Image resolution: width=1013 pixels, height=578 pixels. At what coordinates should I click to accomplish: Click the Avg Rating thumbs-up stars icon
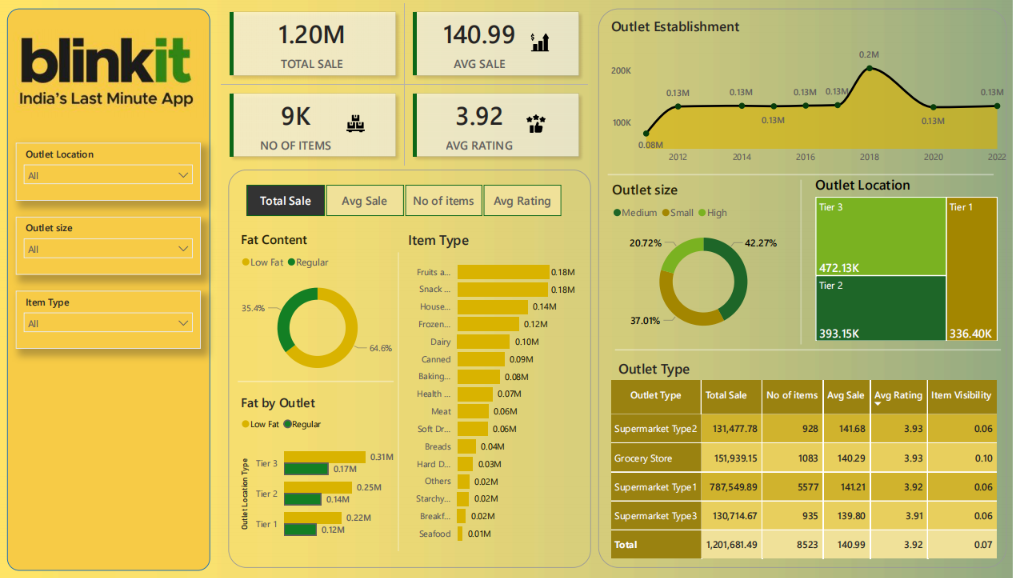536,123
